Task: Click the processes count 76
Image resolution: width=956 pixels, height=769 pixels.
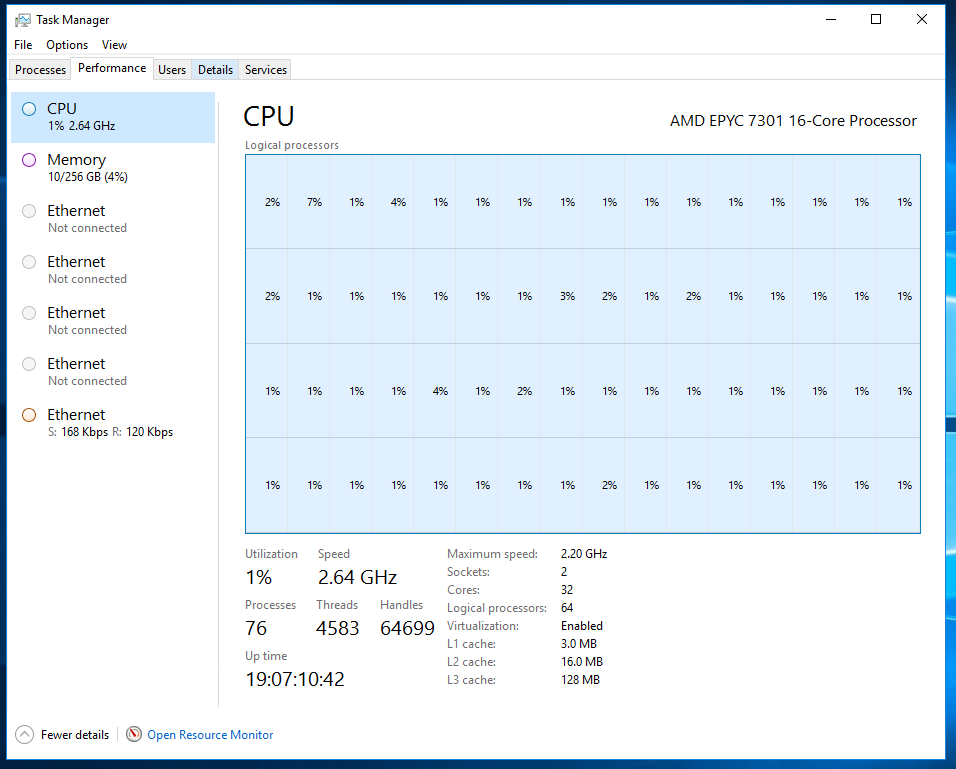Action: point(256,628)
